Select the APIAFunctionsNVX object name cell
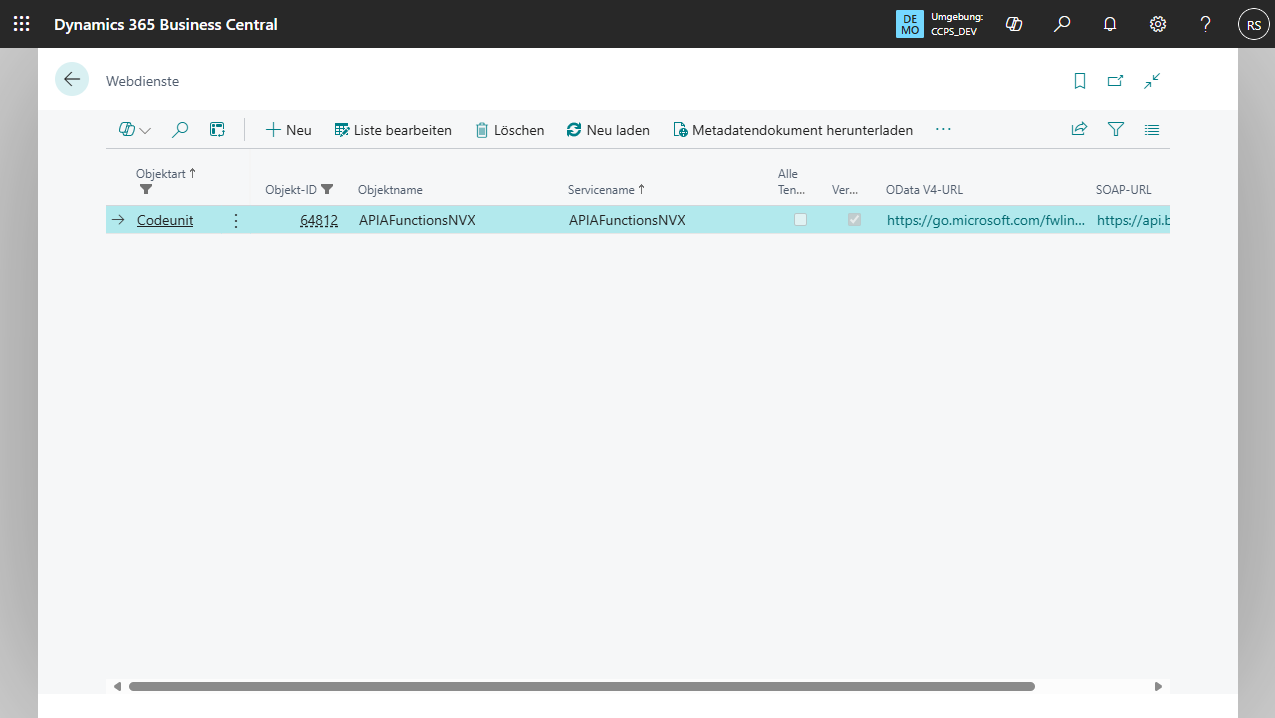This screenshot has height=718, width=1275. 416,220
